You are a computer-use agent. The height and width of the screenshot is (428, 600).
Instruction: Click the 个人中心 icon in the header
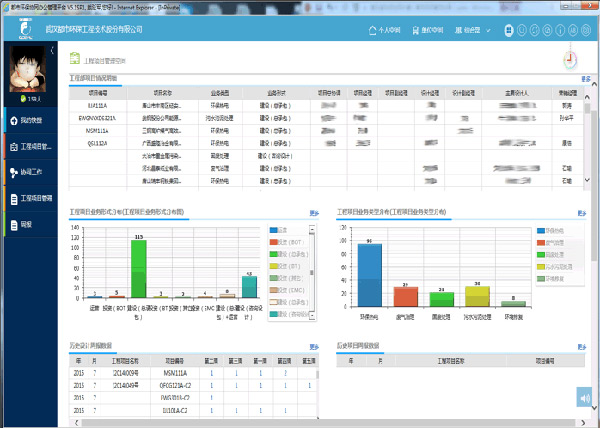pyautogui.click(x=384, y=30)
